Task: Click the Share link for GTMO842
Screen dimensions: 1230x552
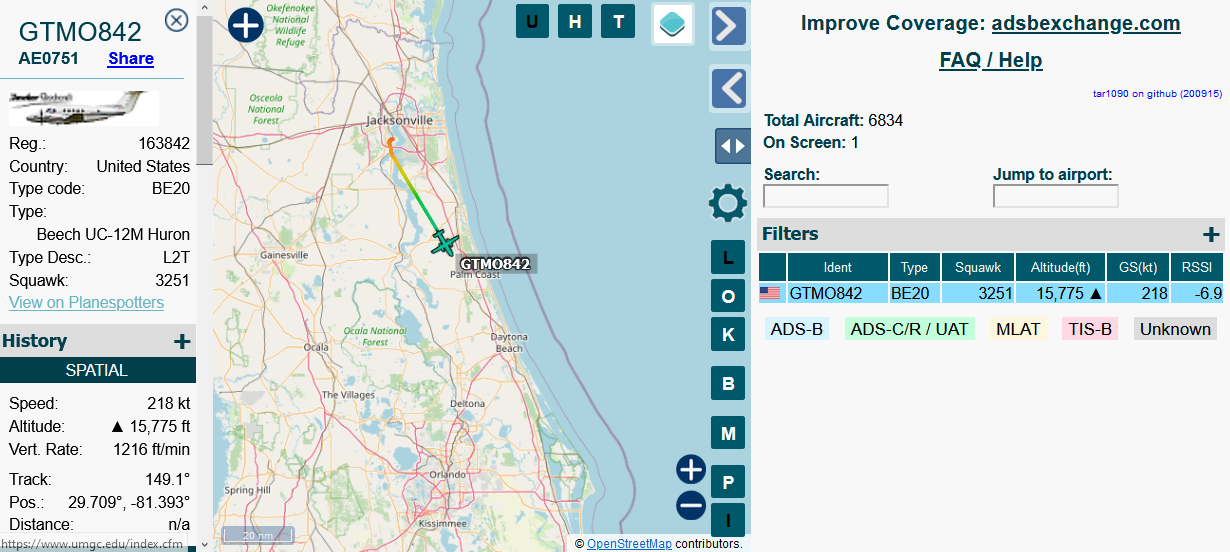Action: tap(131, 58)
